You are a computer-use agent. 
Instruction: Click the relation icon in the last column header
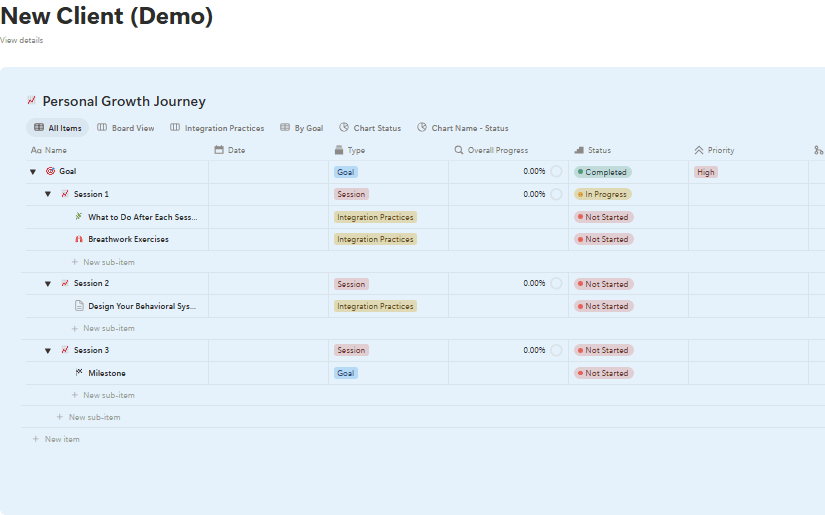[x=819, y=150]
